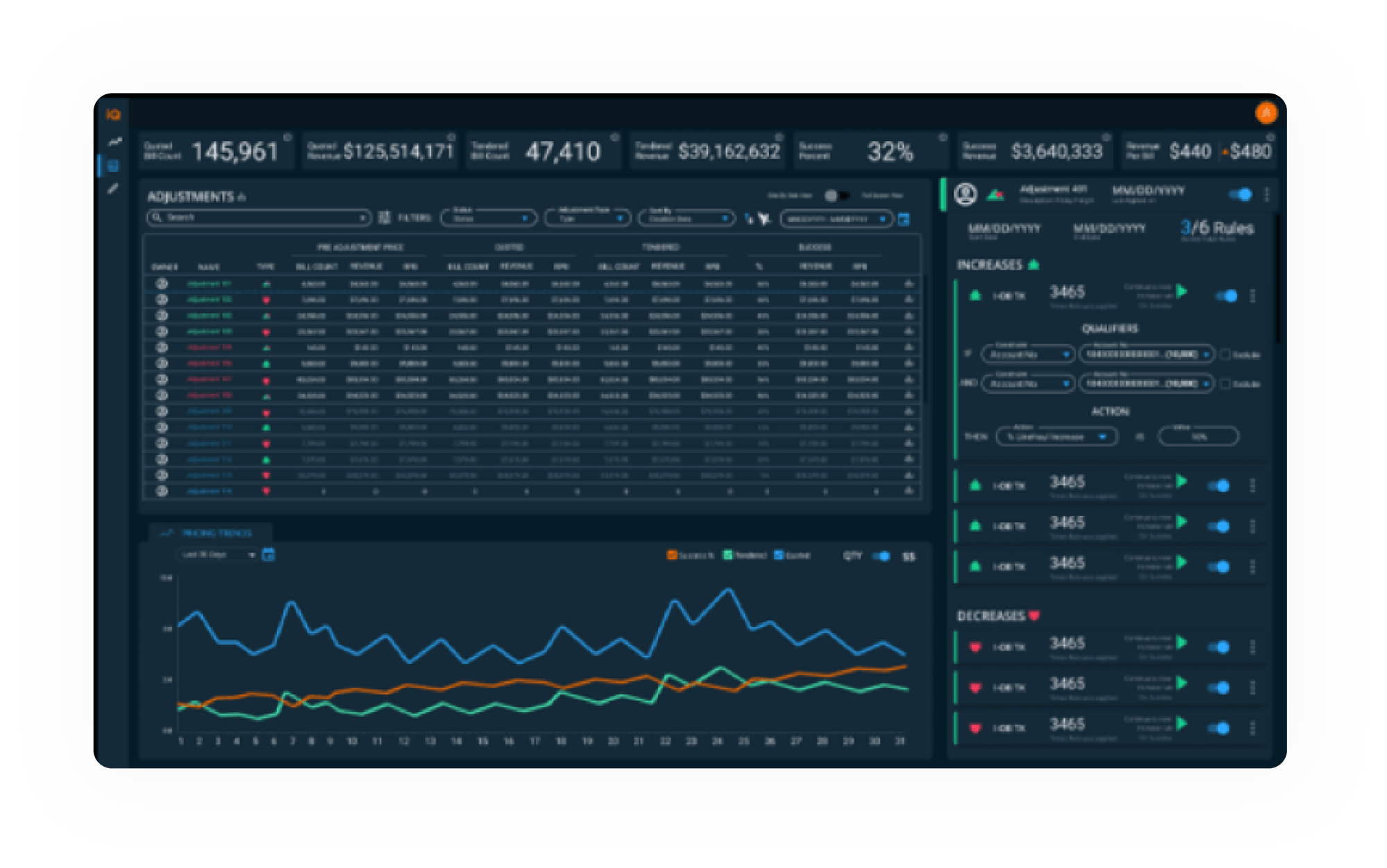Click the filter settings icon beside FILTERS
This screenshot has height=868, width=1387.
click(x=385, y=218)
